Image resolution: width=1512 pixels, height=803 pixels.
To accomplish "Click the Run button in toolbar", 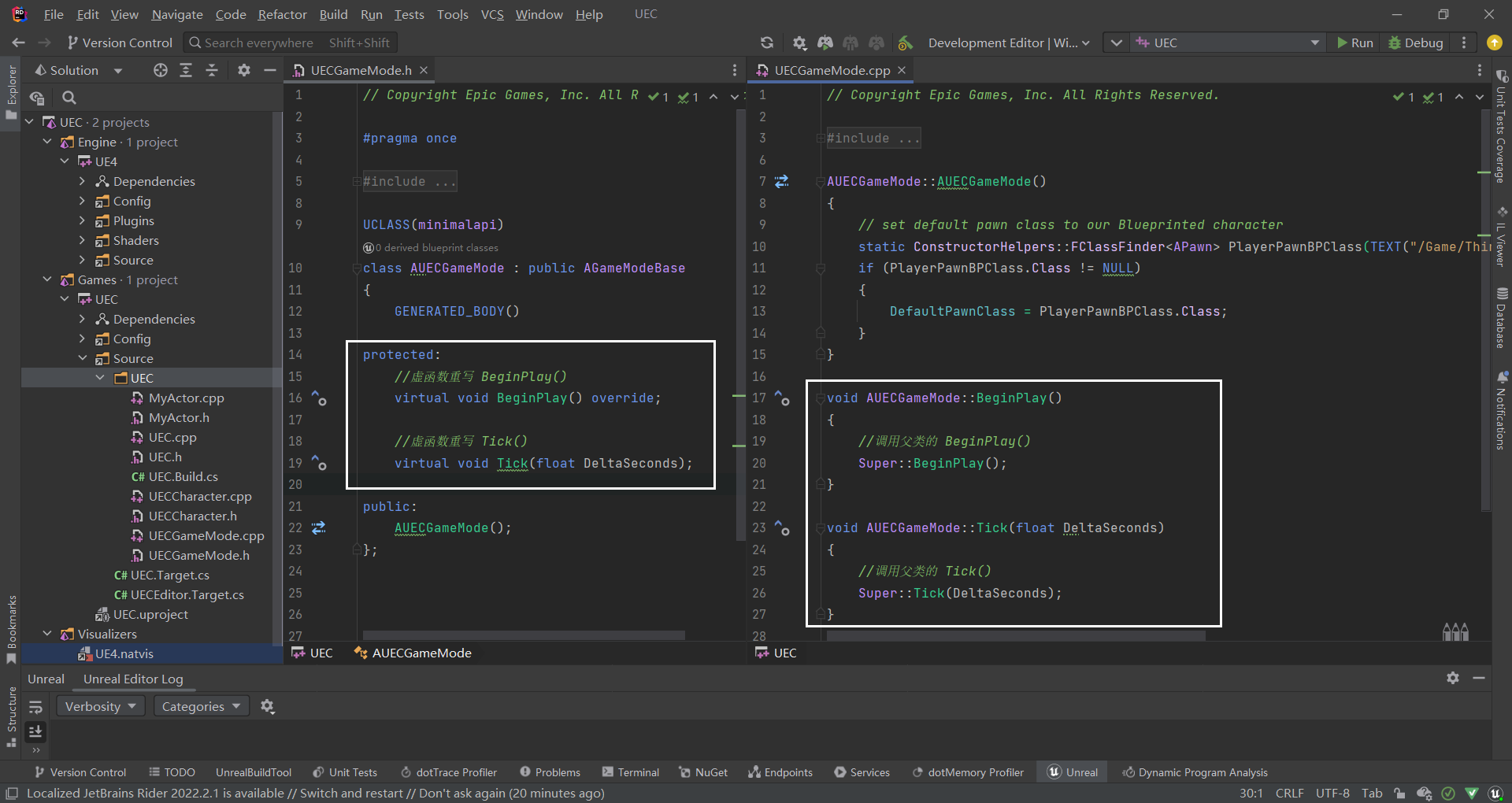I will [x=1354, y=43].
